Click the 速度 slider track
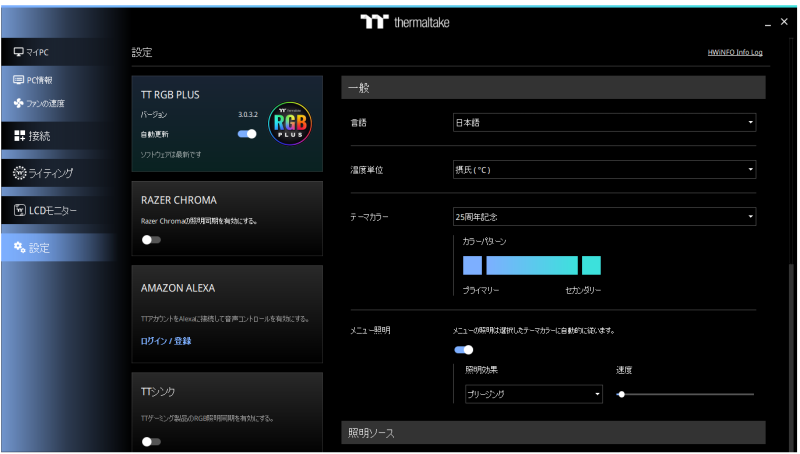Screen dimensions: 800x454 click(x=690, y=395)
